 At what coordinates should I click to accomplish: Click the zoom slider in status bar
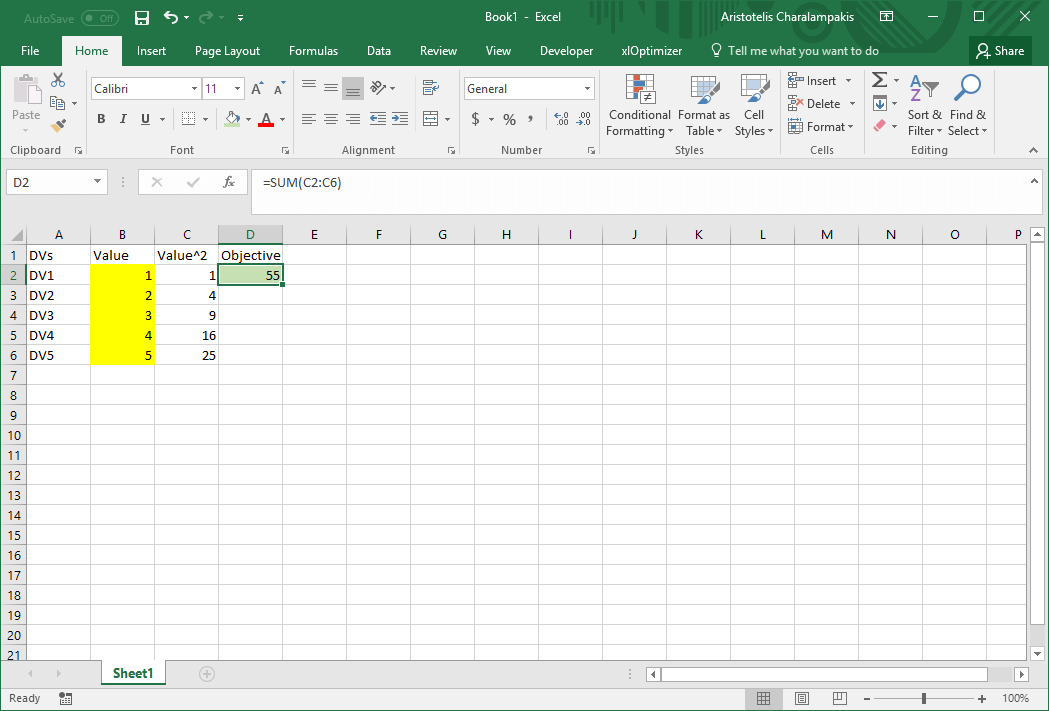click(x=924, y=698)
